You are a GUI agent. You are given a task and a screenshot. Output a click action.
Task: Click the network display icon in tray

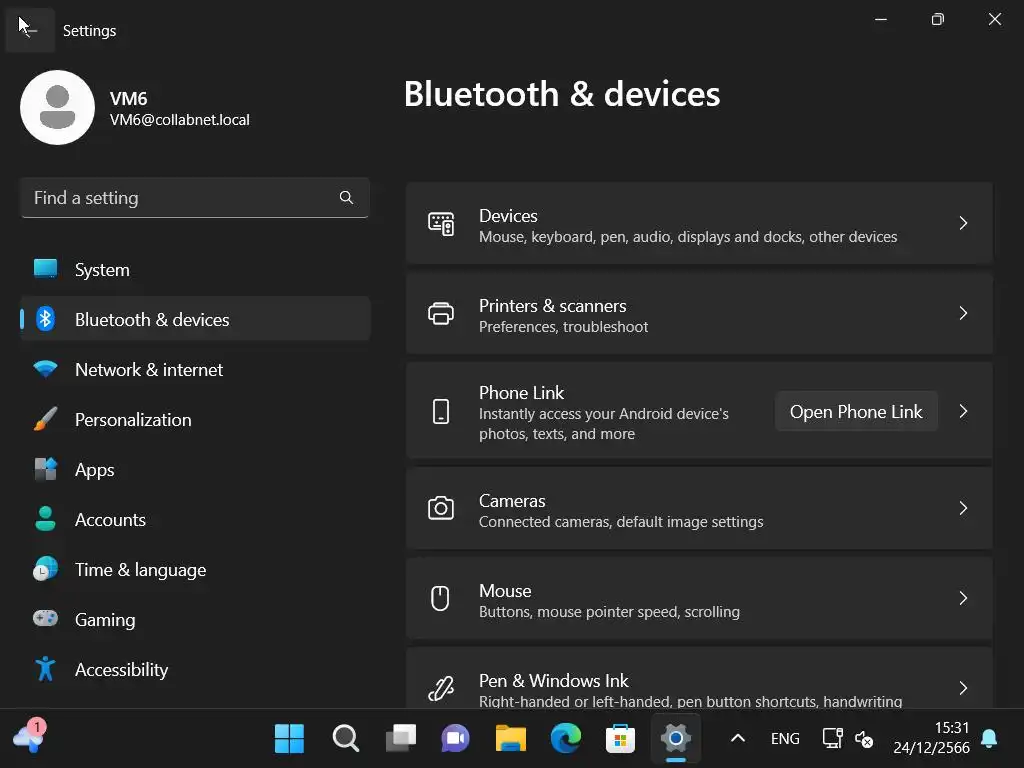click(x=832, y=738)
